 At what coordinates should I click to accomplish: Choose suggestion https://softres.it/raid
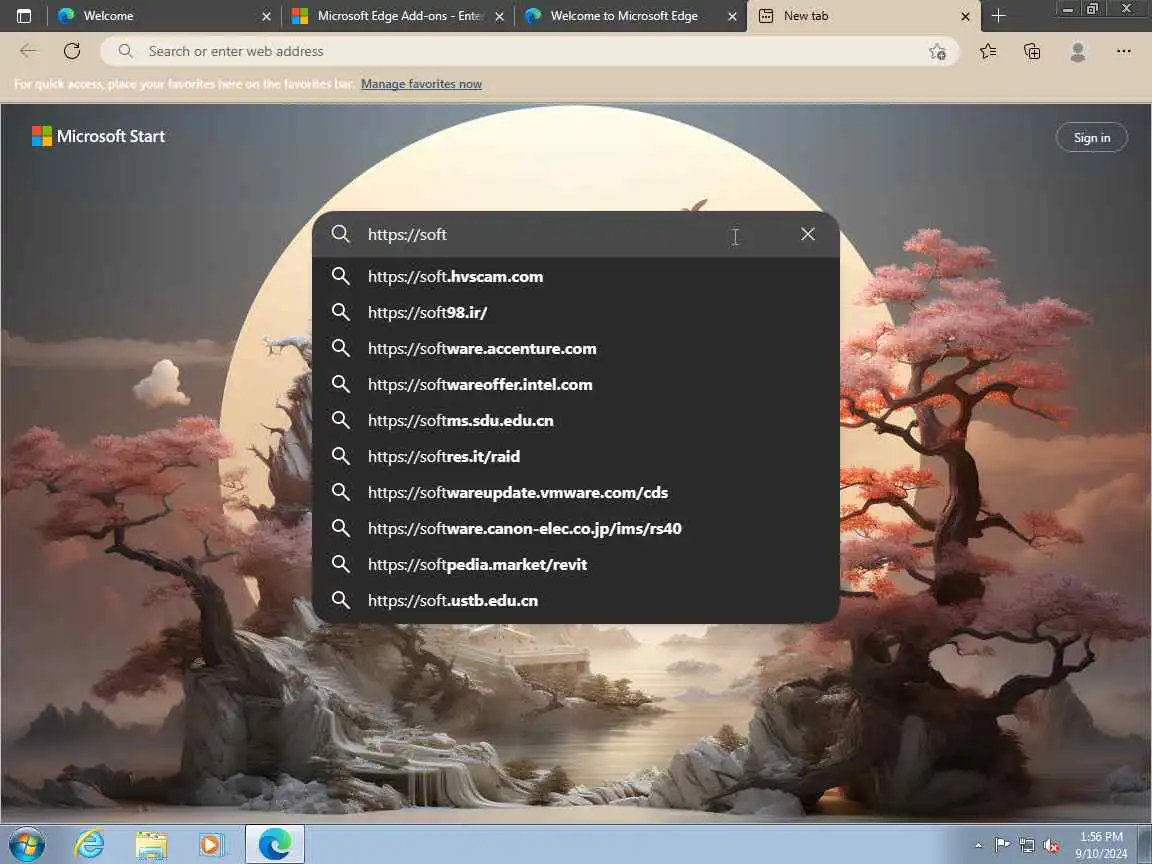click(576, 456)
